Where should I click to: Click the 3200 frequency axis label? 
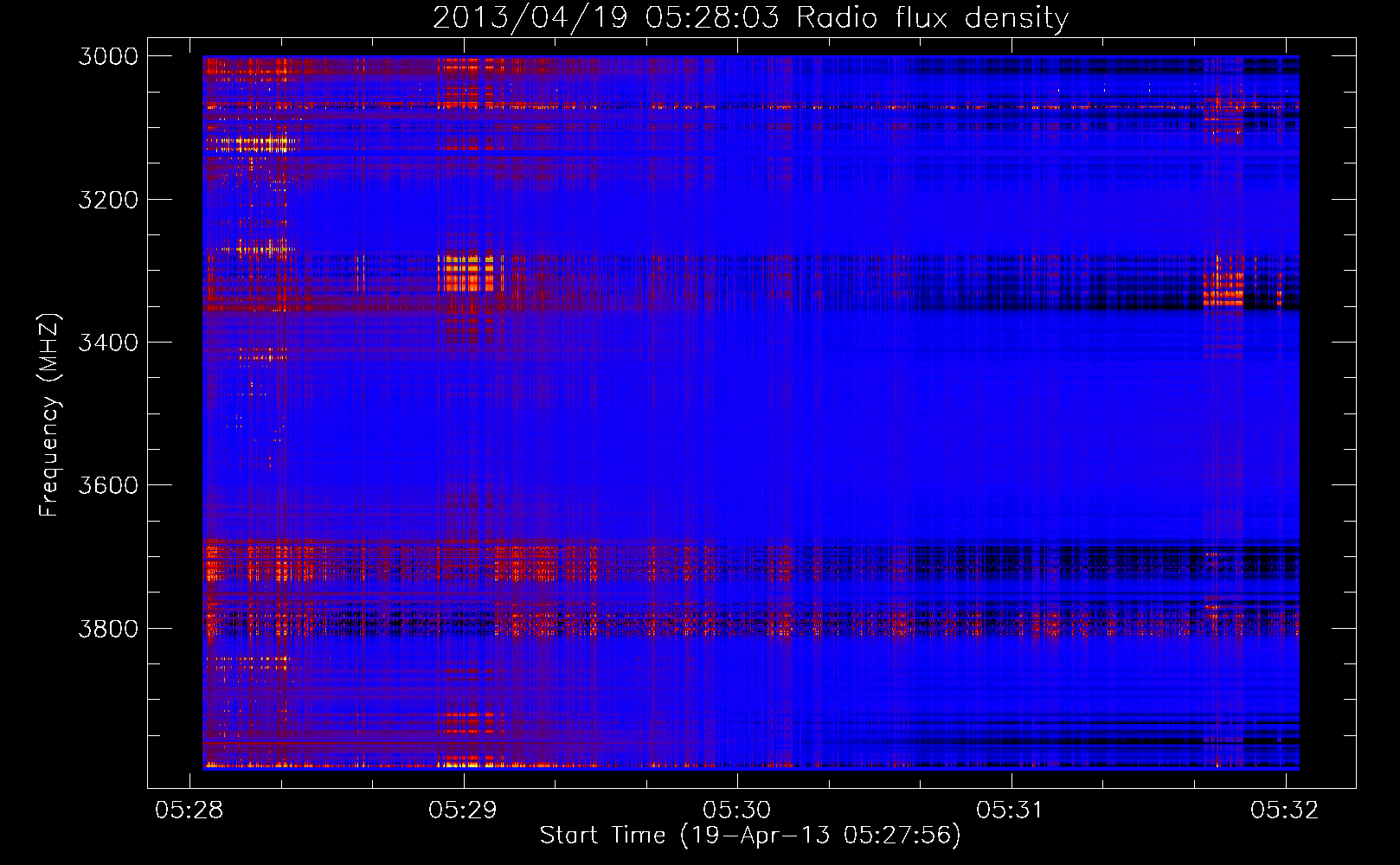[x=108, y=200]
